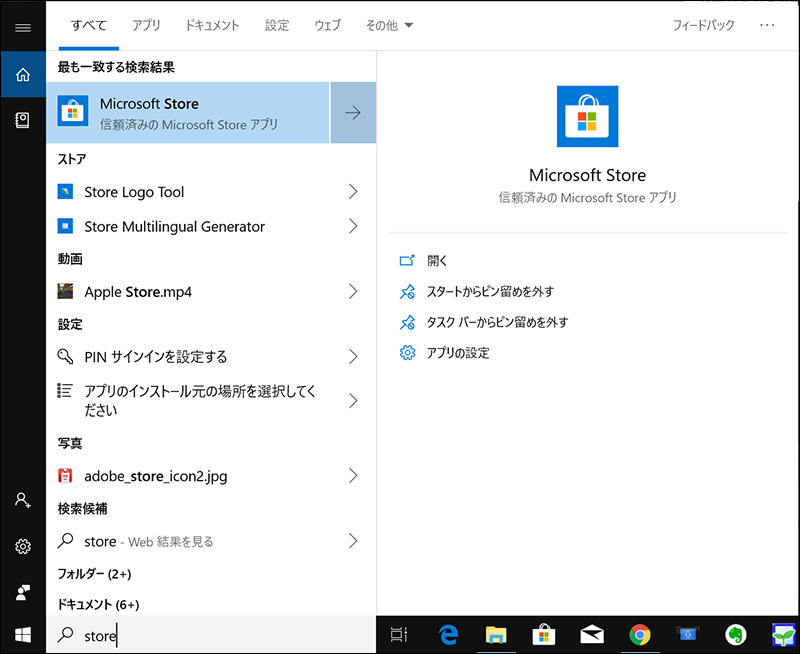800x654 pixels.
Task: Click the Task View taskbar icon
Action: [399, 635]
